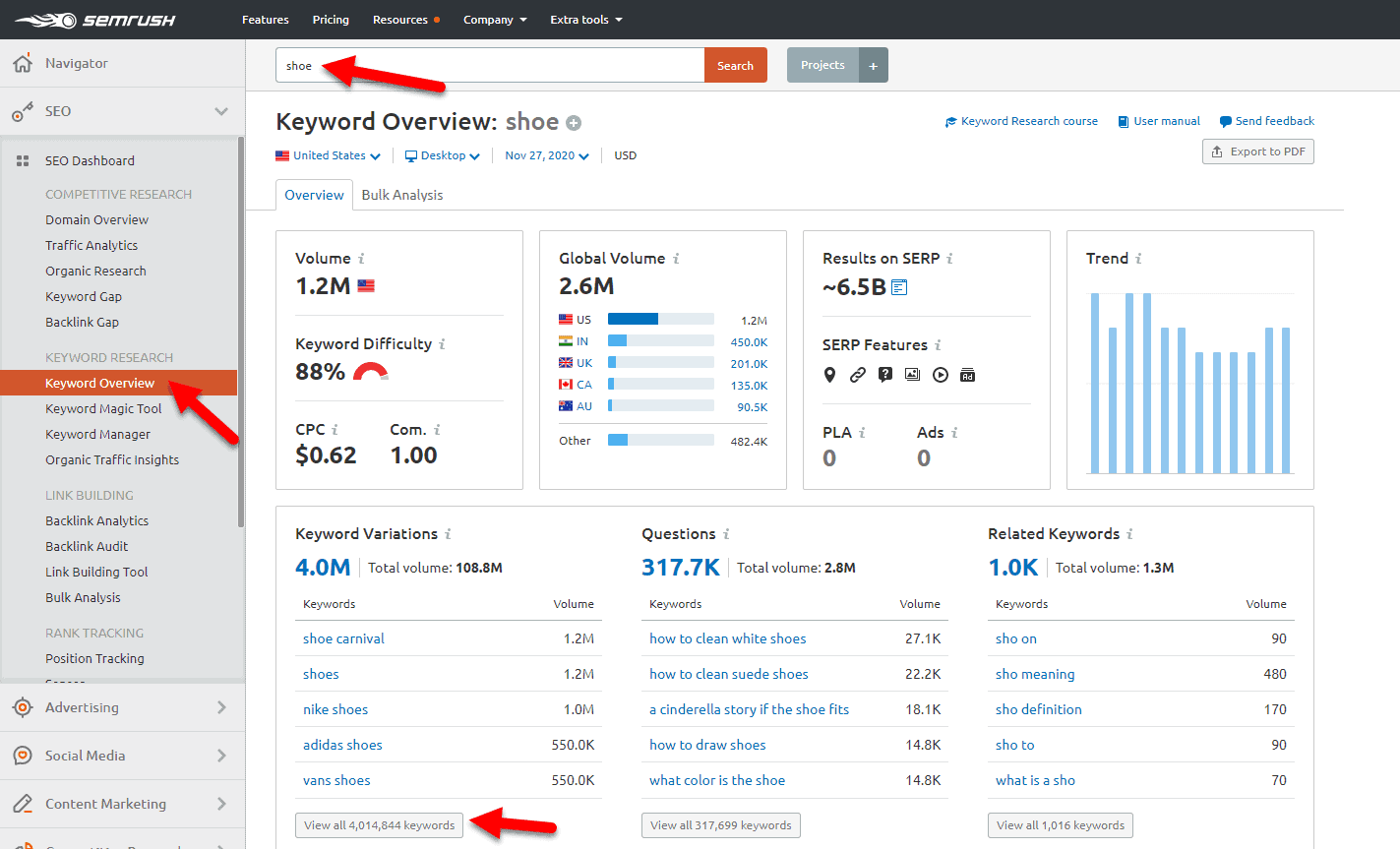Expand the Social Media sidebar section
The image size is (1400, 849).
point(221,756)
